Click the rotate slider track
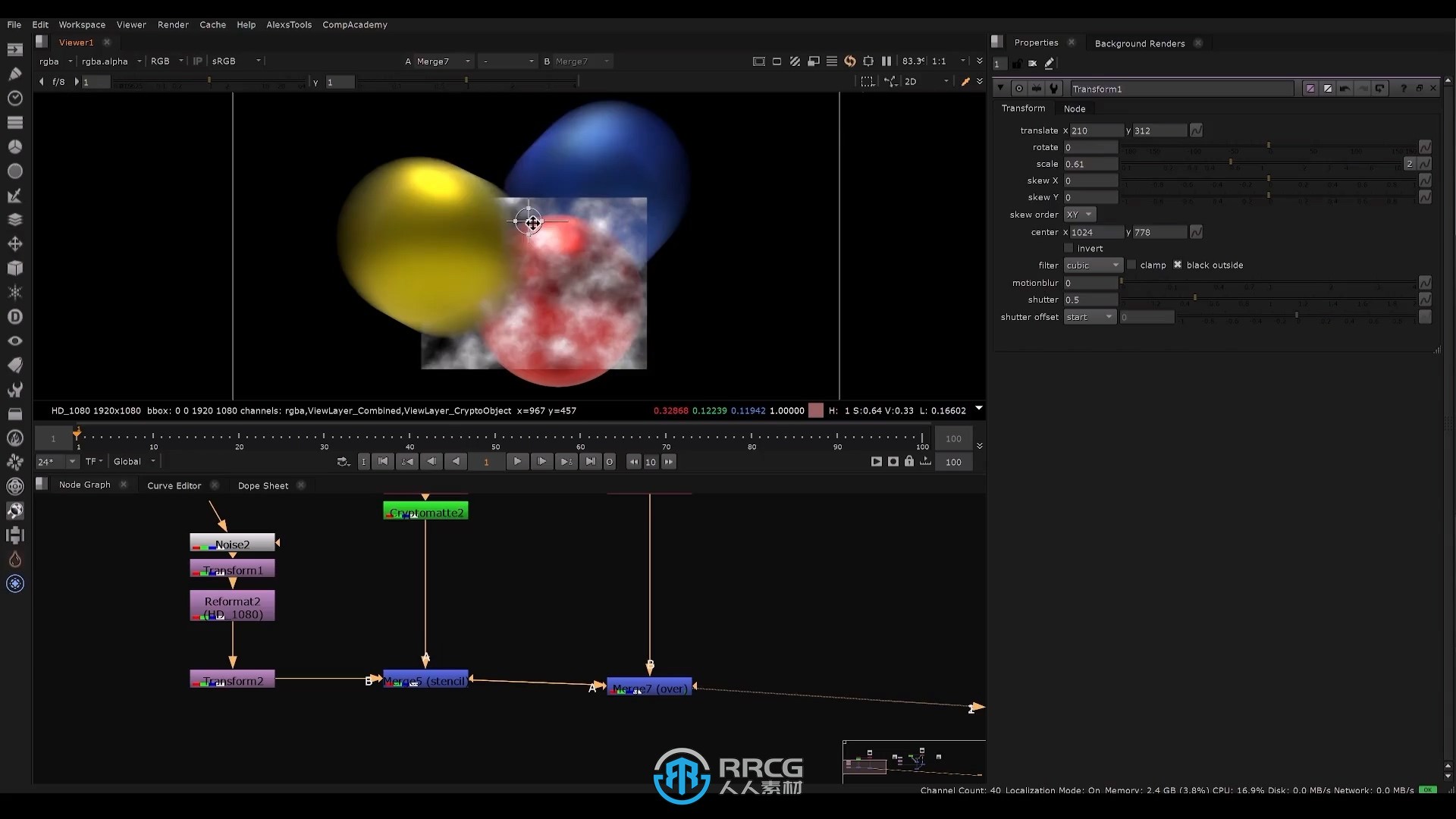The height and width of the screenshot is (819, 1456). pyautogui.click(x=1268, y=147)
